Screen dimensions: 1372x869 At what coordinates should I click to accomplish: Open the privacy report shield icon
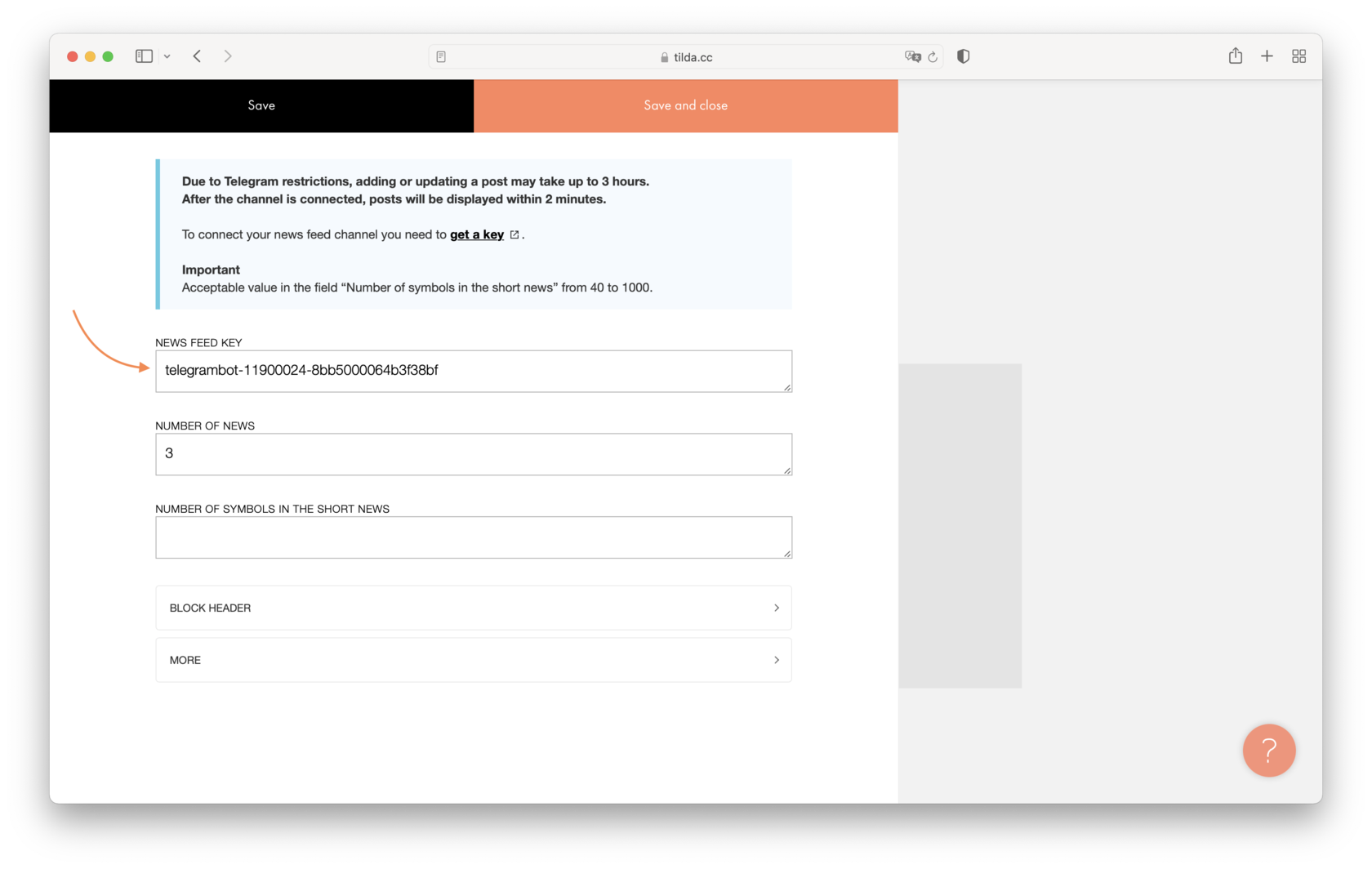(x=963, y=56)
